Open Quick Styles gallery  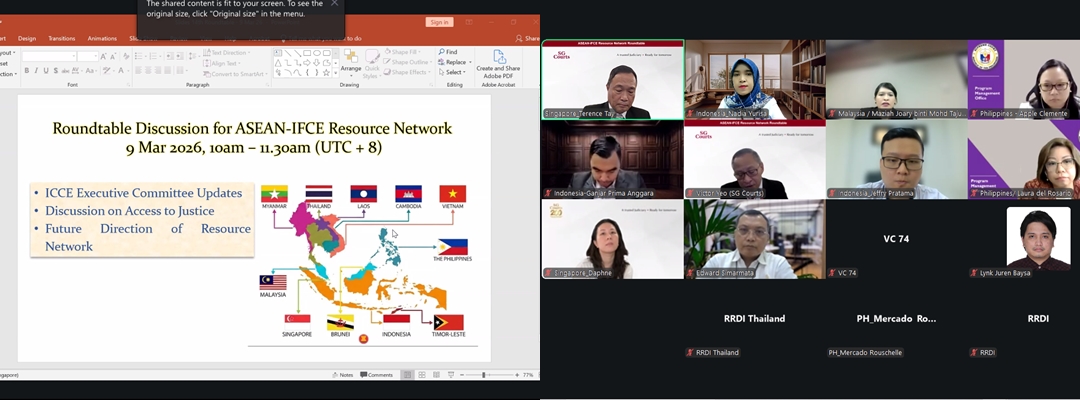[x=372, y=65]
